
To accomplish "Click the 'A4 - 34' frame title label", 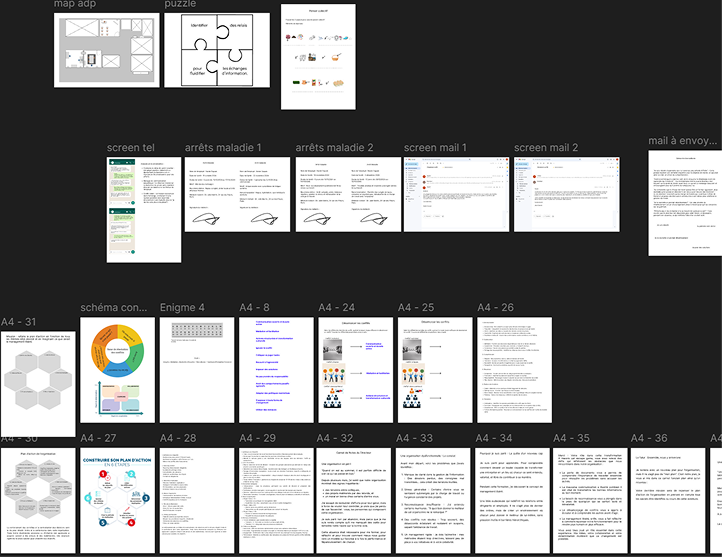I will pyautogui.click(x=494, y=439).
